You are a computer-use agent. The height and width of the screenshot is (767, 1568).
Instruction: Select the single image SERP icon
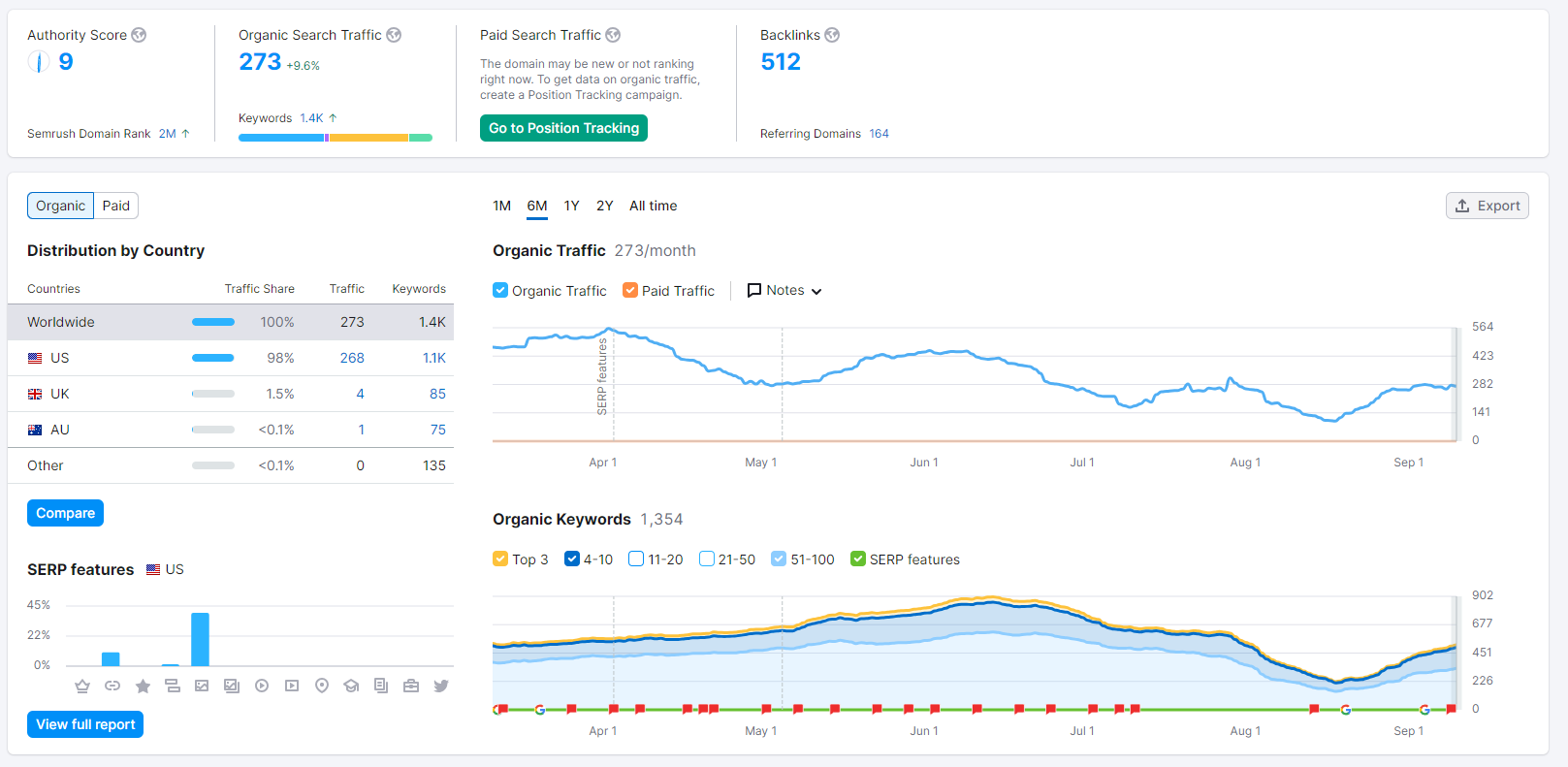[202, 686]
